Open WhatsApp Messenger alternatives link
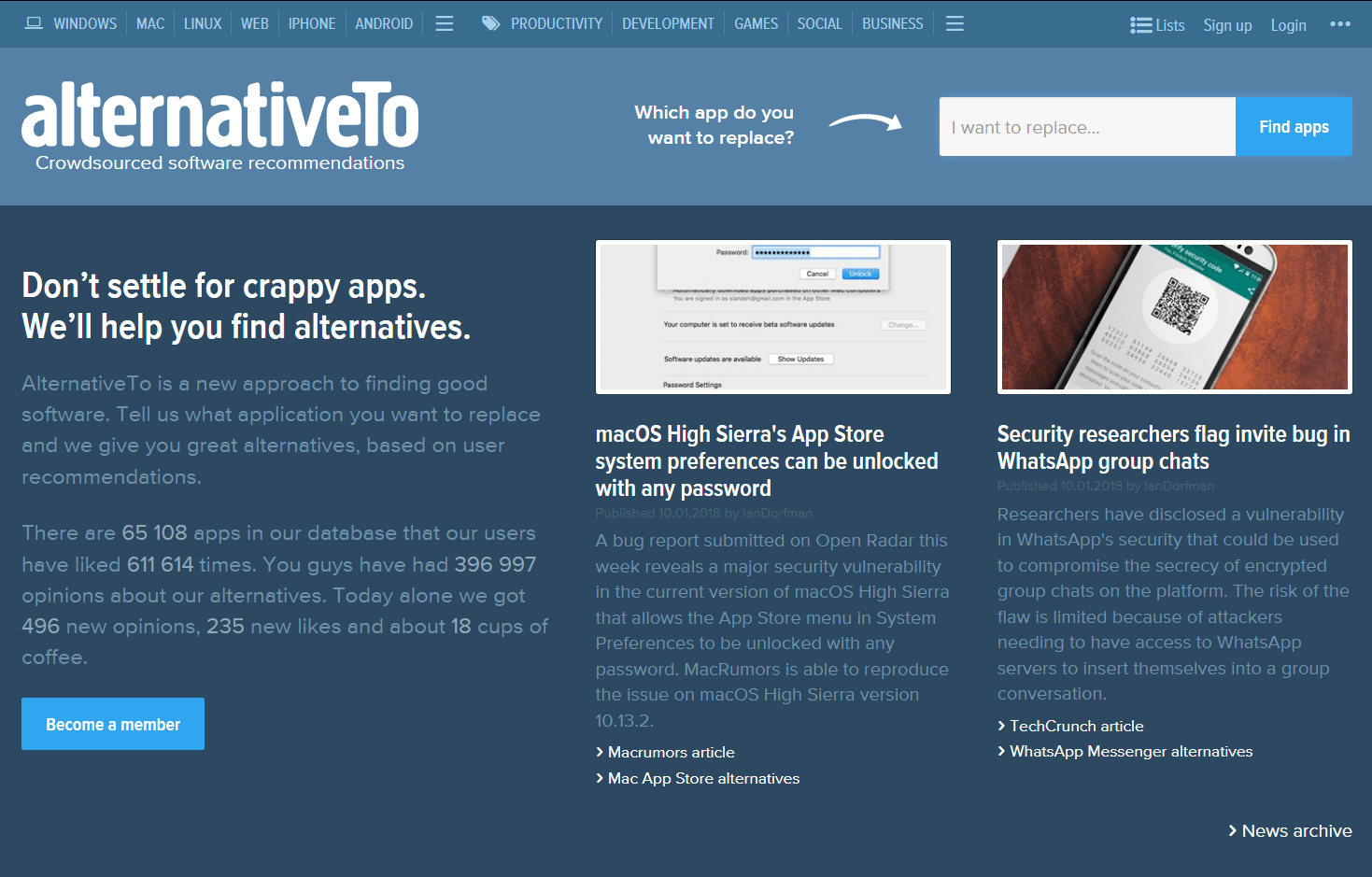 1131,751
